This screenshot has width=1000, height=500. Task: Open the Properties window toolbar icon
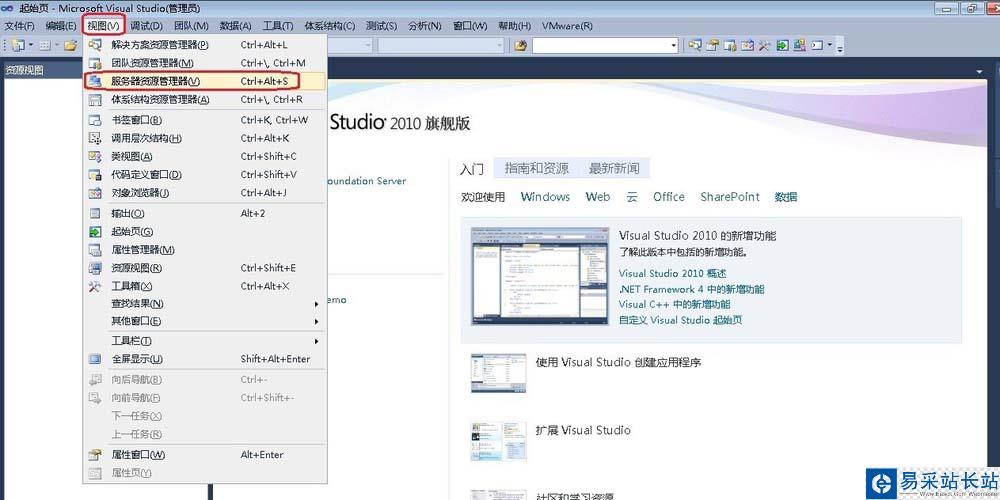(x=712, y=45)
